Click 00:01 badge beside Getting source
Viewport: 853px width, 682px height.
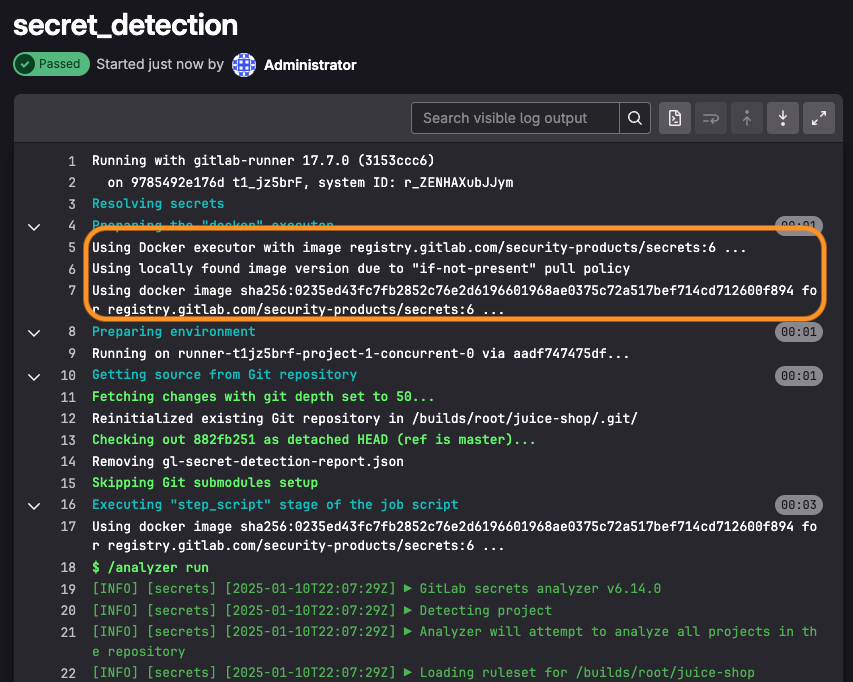pyautogui.click(x=799, y=376)
